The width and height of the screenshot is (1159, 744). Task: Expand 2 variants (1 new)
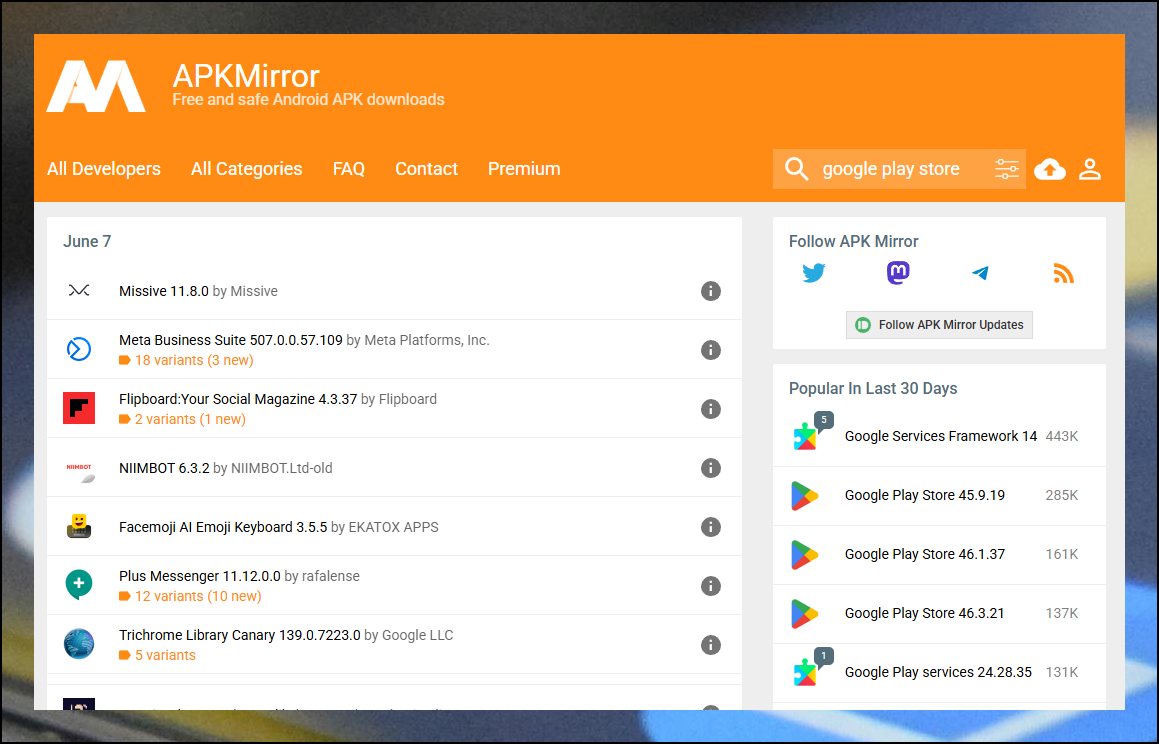[183, 420]
